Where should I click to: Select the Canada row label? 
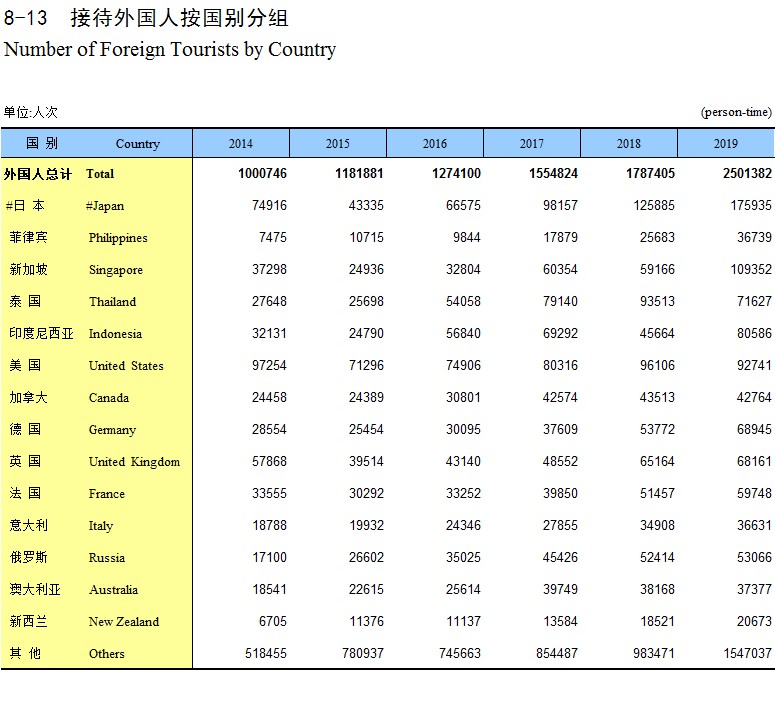(x=109, y=397)
